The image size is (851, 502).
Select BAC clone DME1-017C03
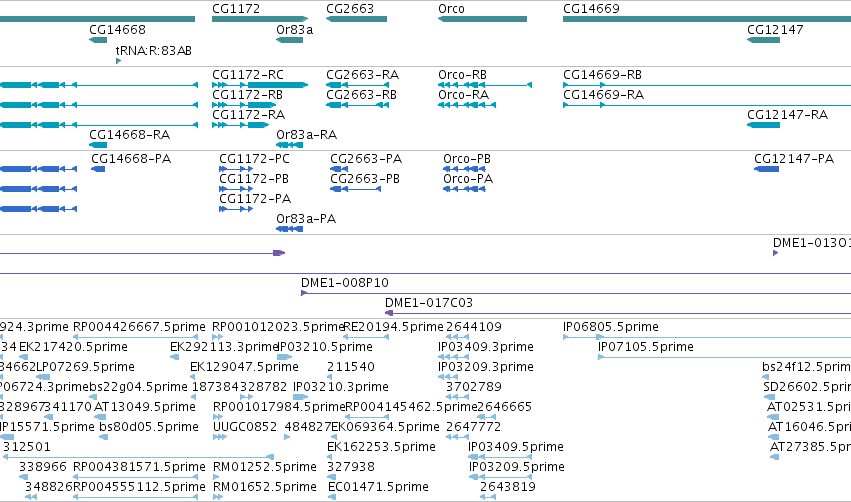[429, 303]
